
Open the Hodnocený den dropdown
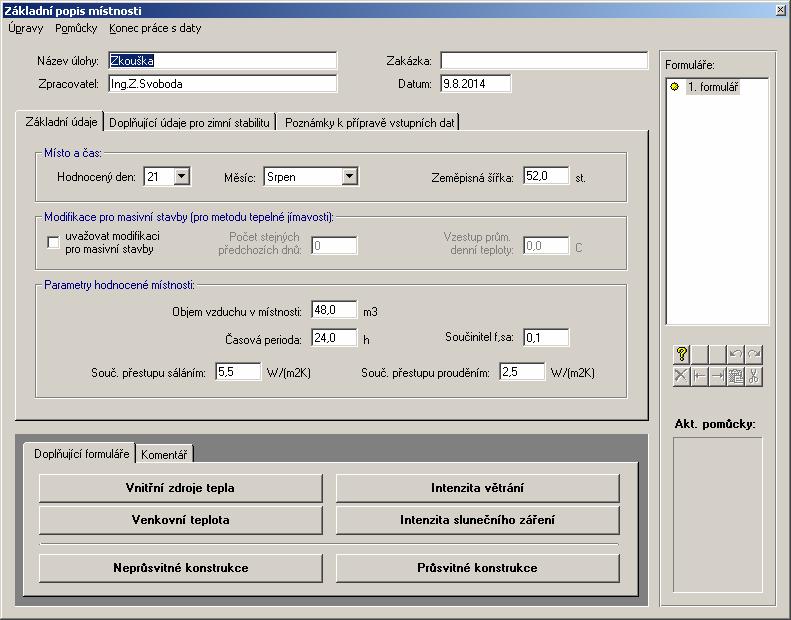(182, 177)
